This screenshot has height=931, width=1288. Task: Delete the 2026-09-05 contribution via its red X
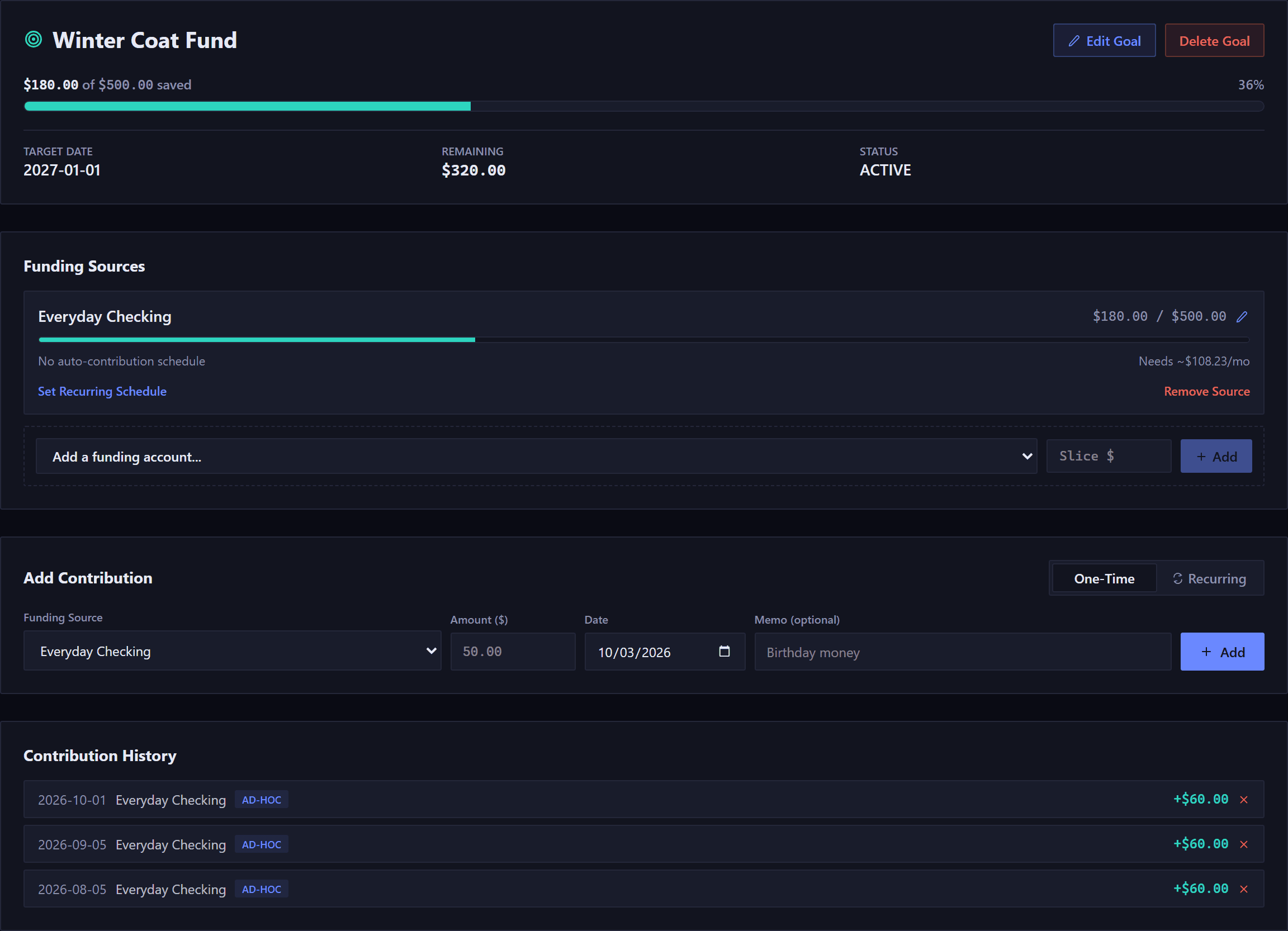coord(1244,845)
